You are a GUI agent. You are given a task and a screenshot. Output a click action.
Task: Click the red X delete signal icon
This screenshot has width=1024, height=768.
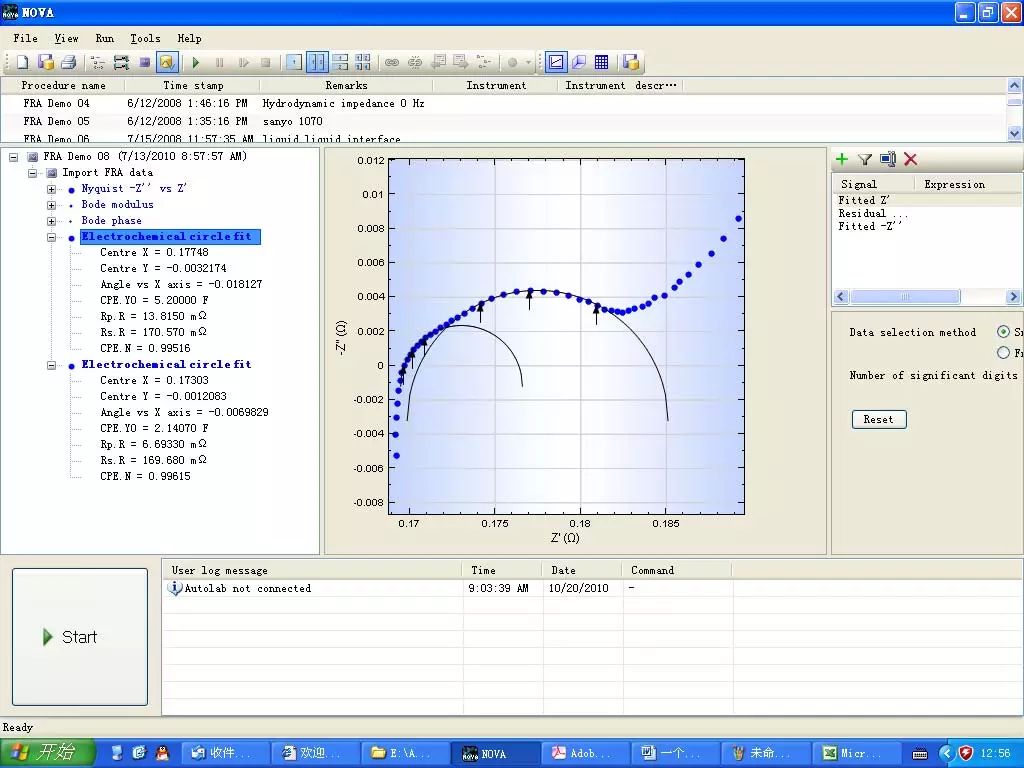910,159
